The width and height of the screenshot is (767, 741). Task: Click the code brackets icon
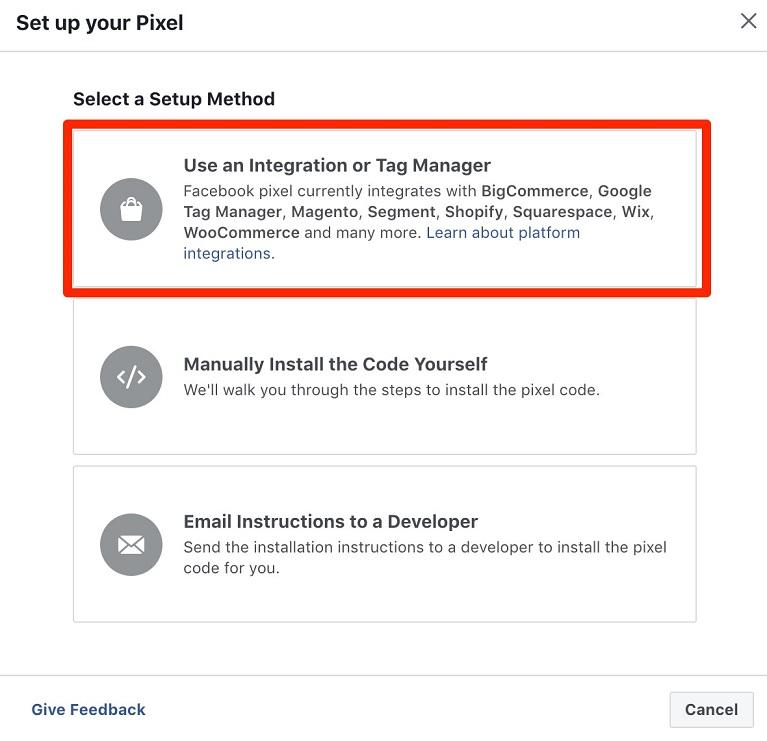(x=131, y=377)
